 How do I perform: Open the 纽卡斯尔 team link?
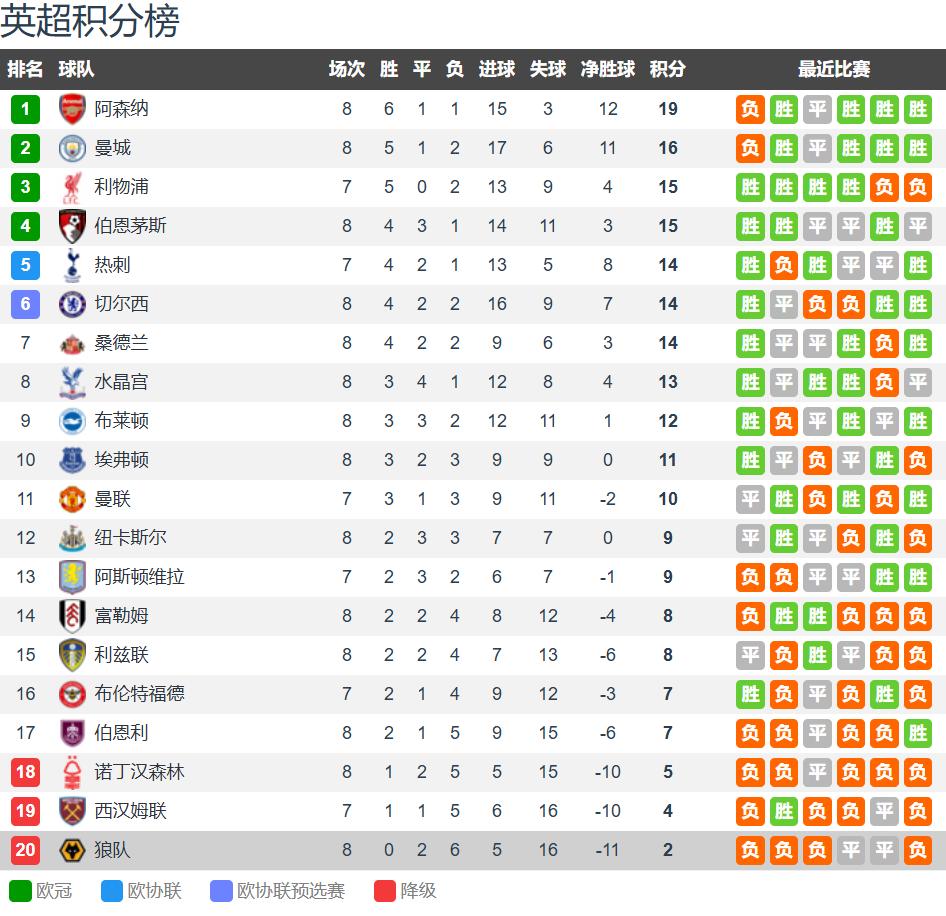click(x=130, y=538)
